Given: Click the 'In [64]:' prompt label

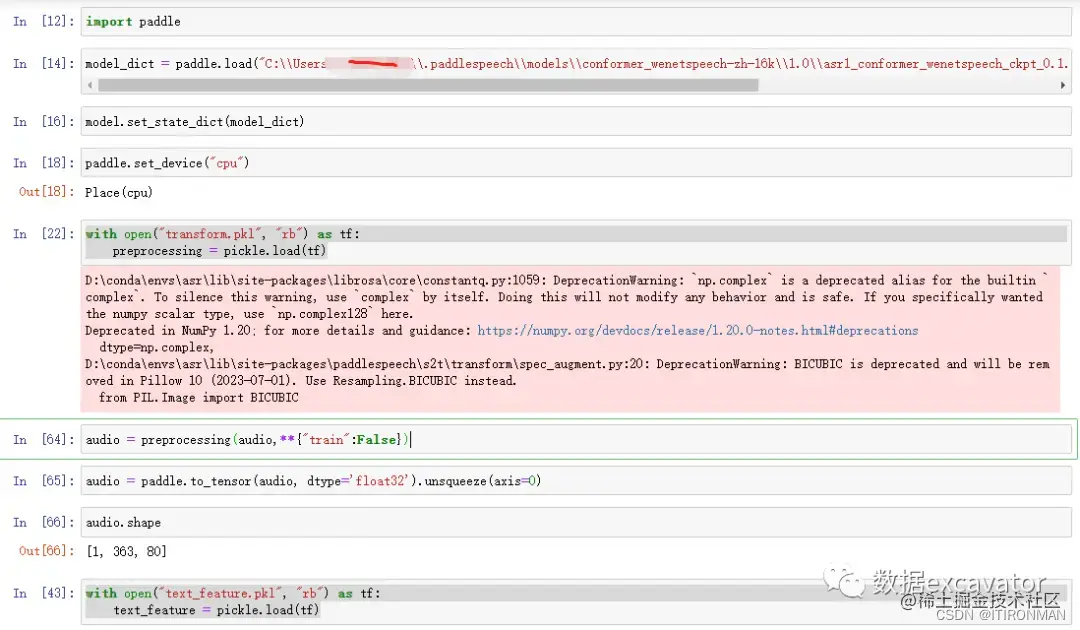Looking at the screenshot, I should (x=43, y=439).
